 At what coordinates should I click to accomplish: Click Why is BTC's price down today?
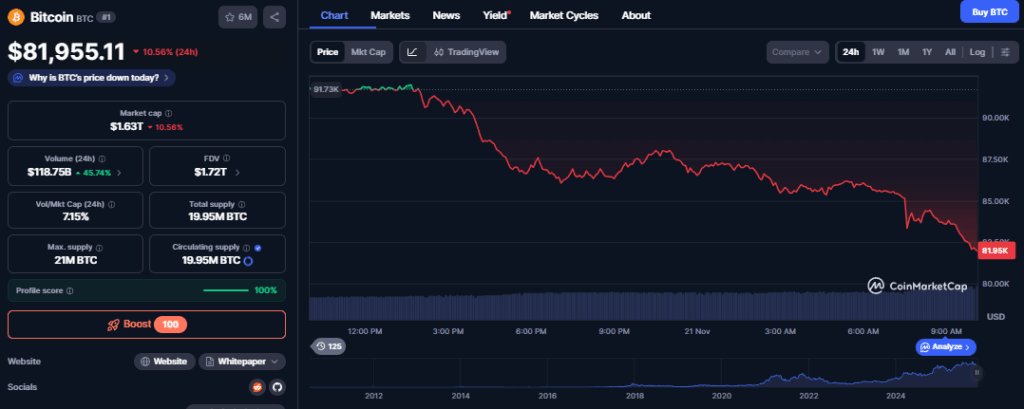point(92,78)
